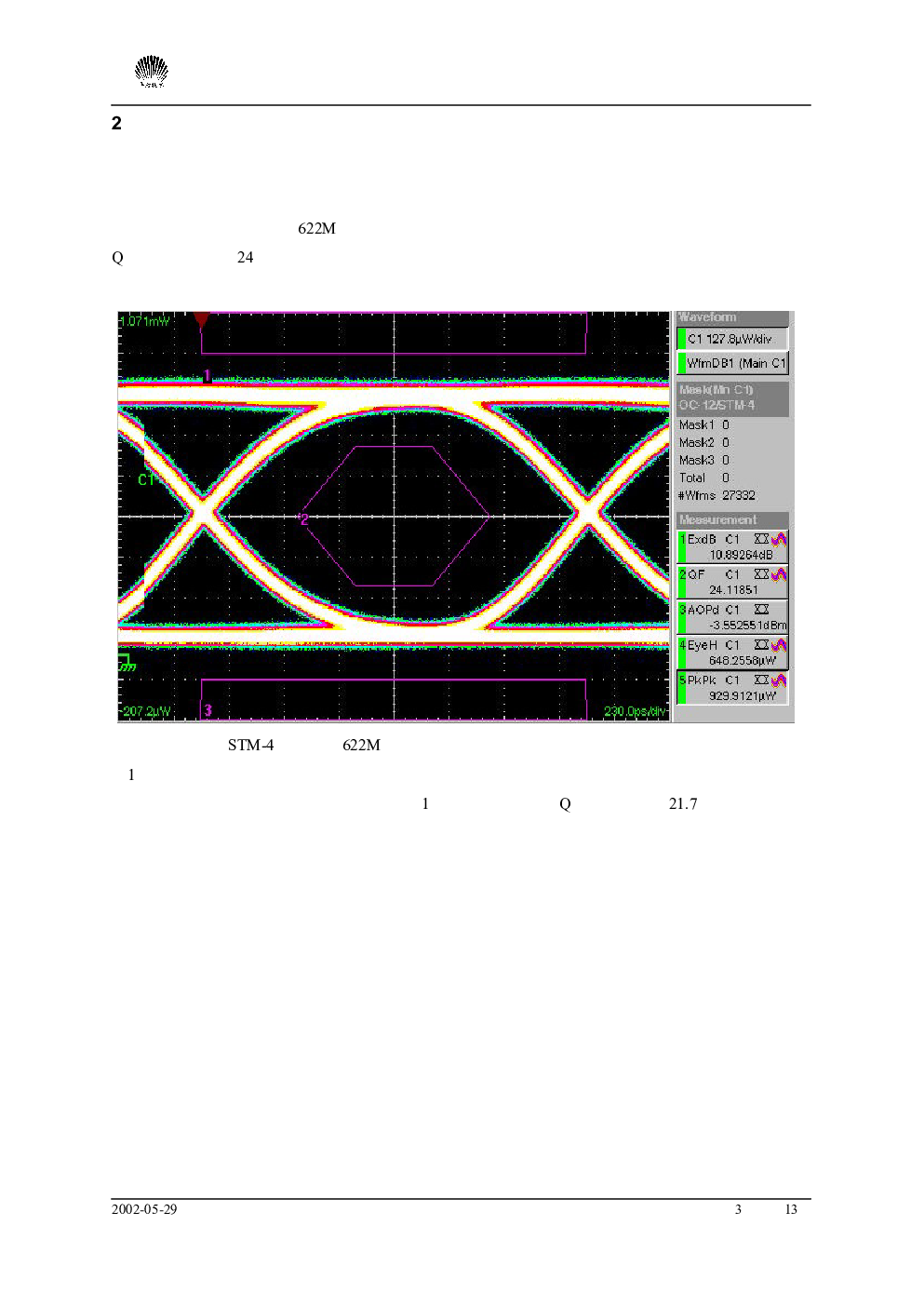Click the section heading number 2
Image resolution: width=924 pixels, height=1306 pixels.
click(116, 124)
